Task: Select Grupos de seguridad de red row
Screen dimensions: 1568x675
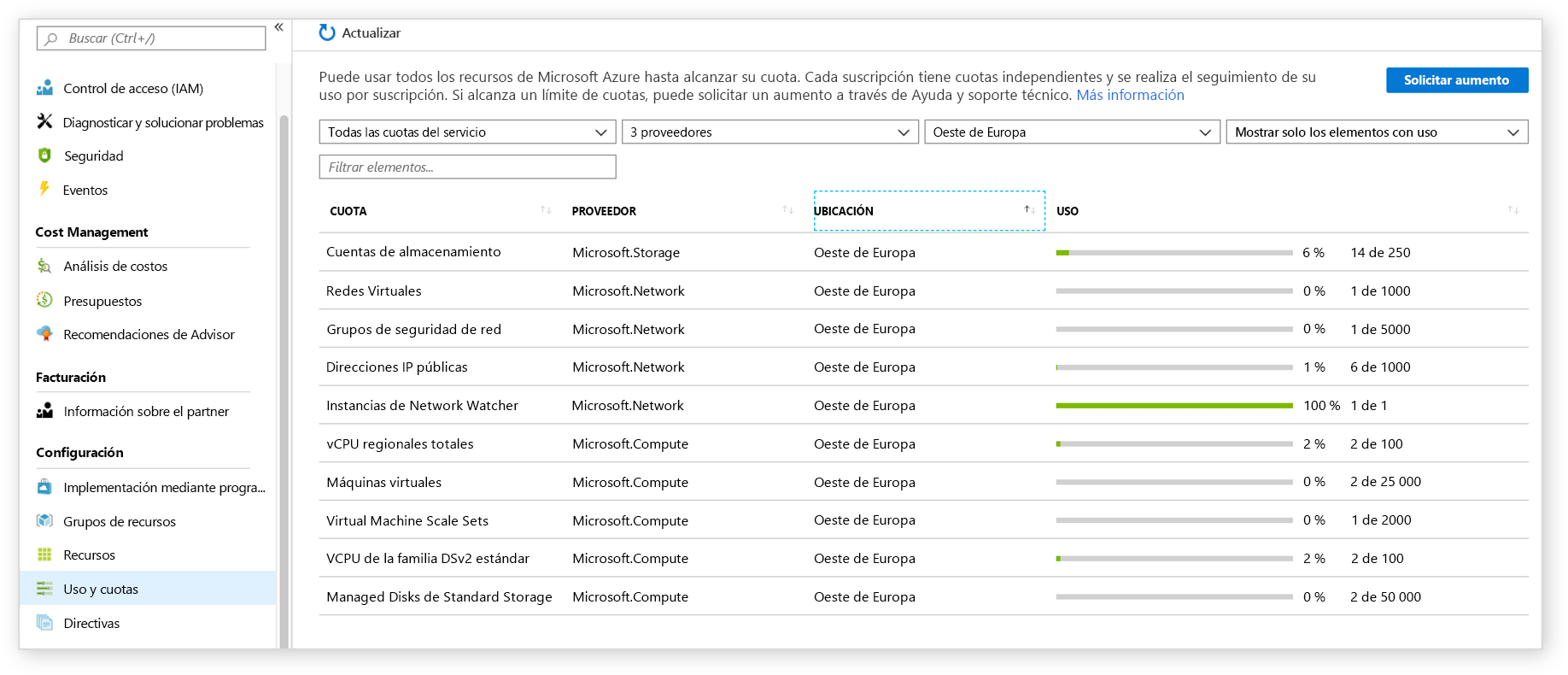Action: coord(923,329)
